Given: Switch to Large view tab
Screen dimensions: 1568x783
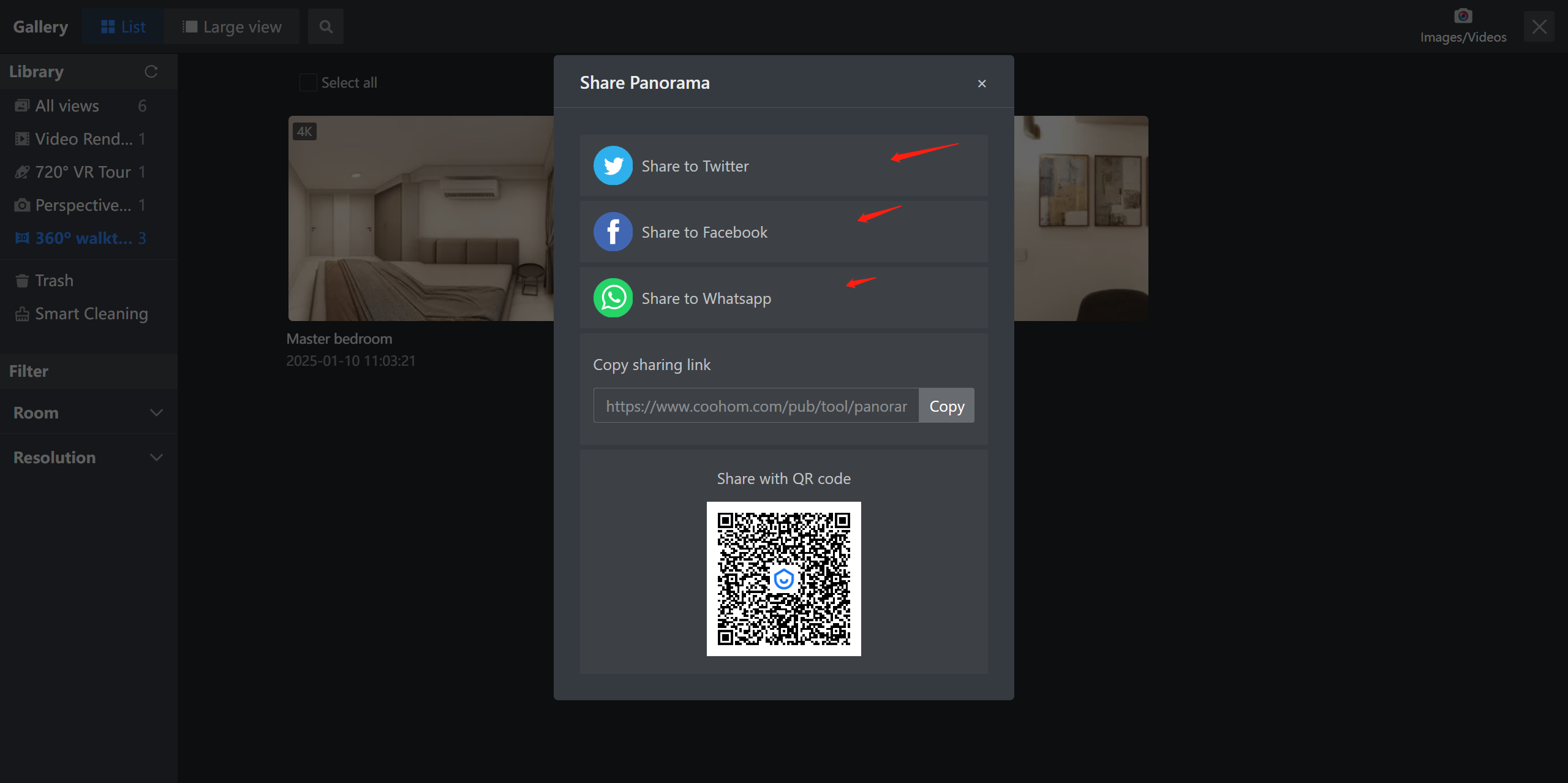Looking at the screenshot, I should coord(232,27).
